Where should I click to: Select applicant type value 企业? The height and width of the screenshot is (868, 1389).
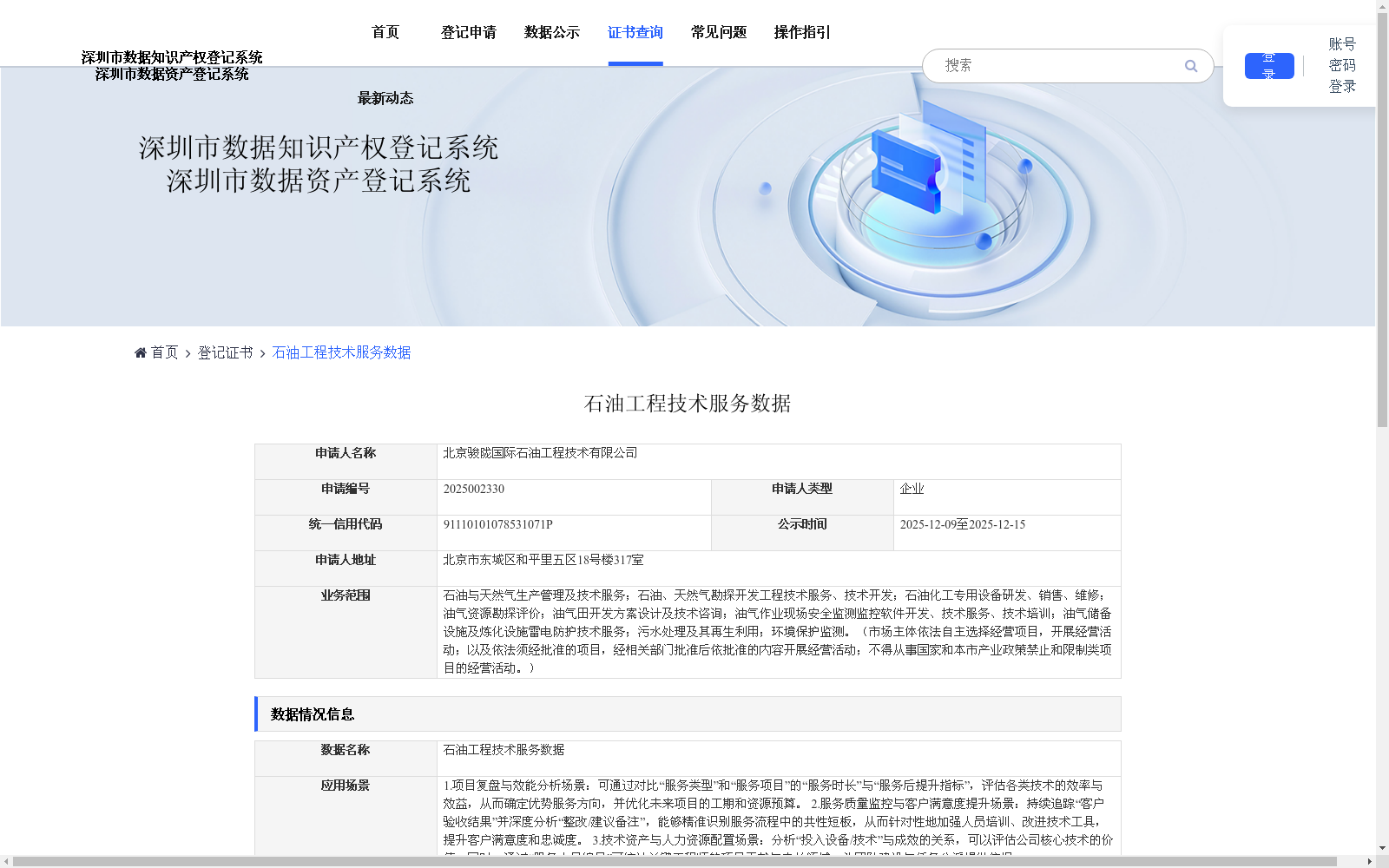[912, 489]
